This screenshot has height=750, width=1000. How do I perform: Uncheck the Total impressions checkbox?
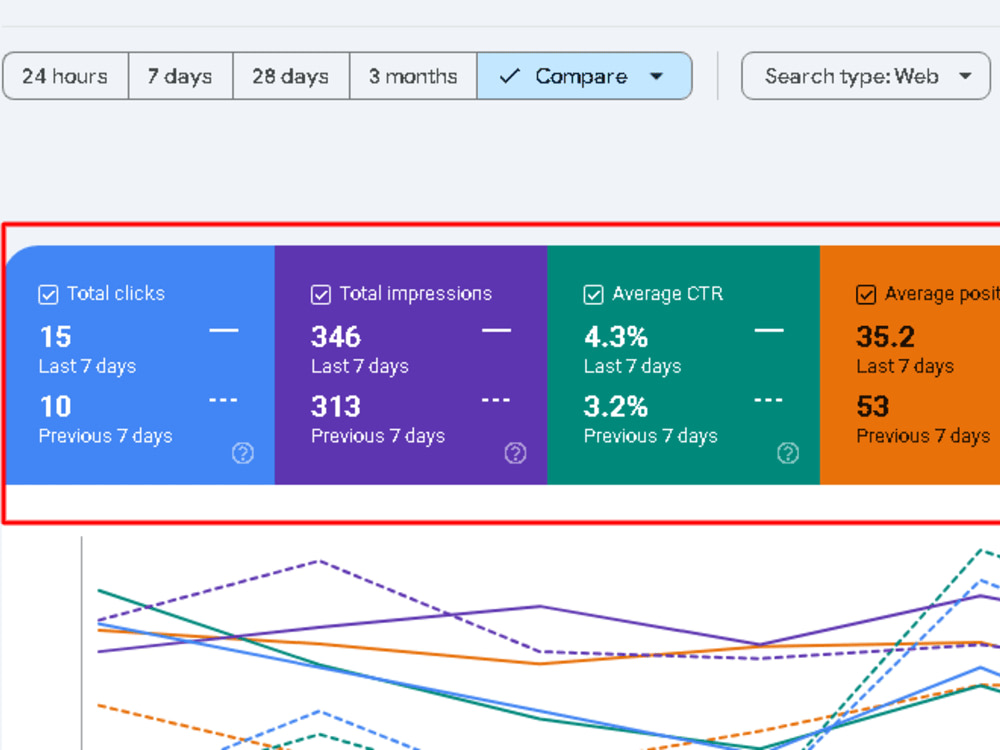coord(321,295)
